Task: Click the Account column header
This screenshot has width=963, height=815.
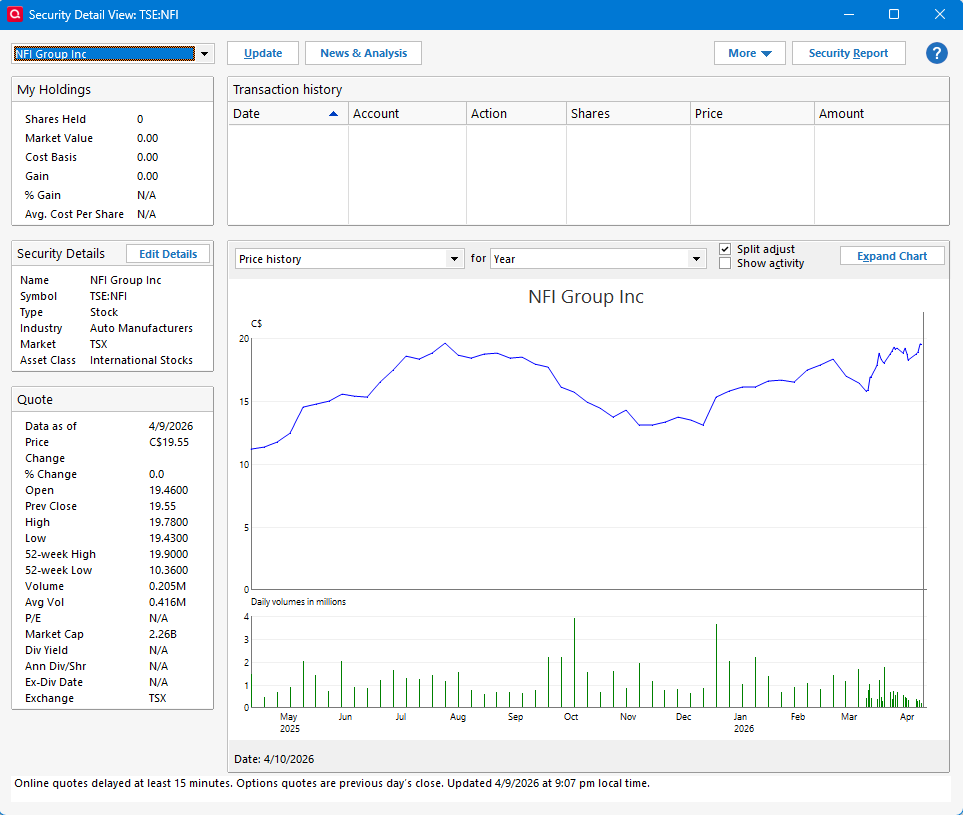Action: [407, 114]
